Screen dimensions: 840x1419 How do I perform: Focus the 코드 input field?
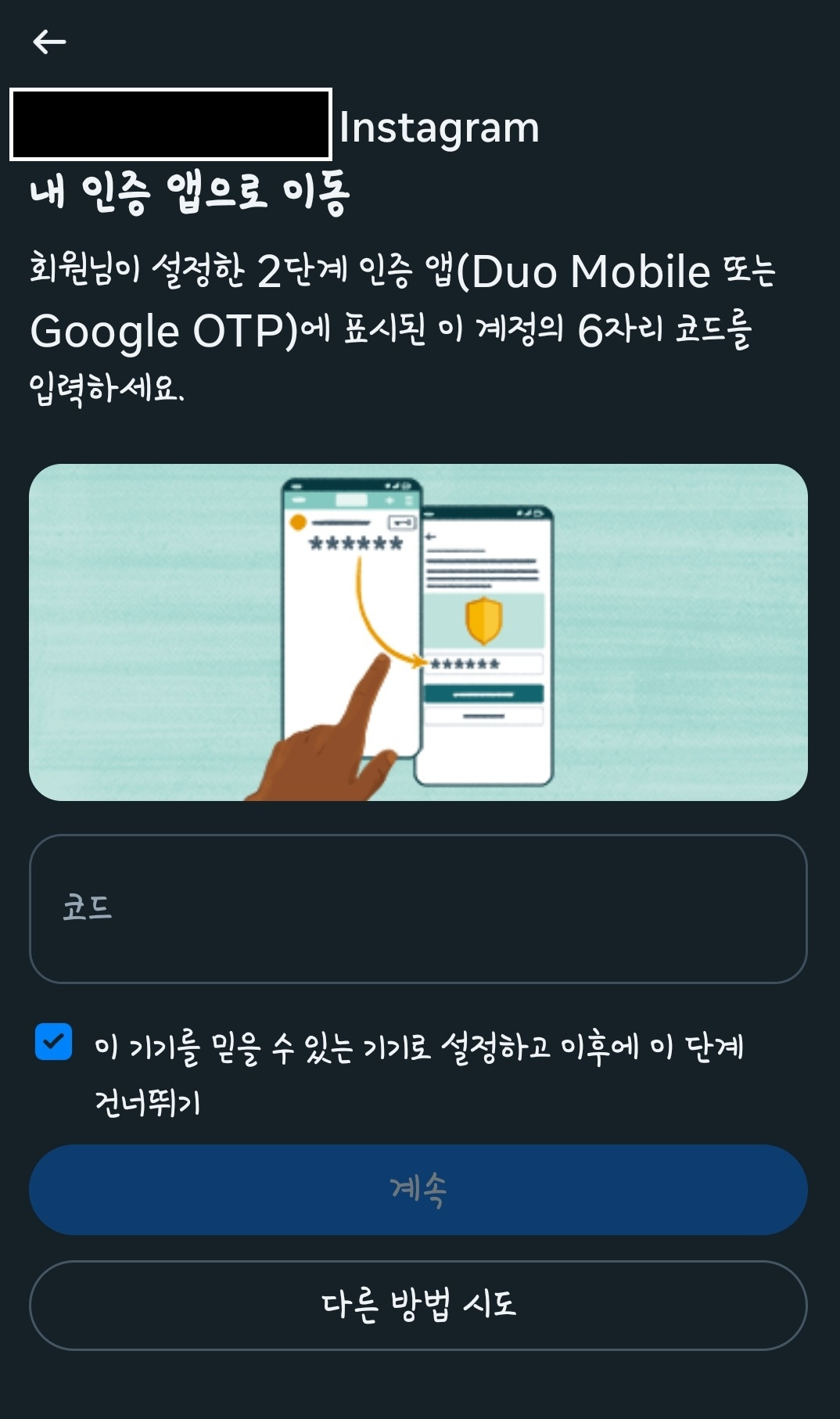point(418,908)
